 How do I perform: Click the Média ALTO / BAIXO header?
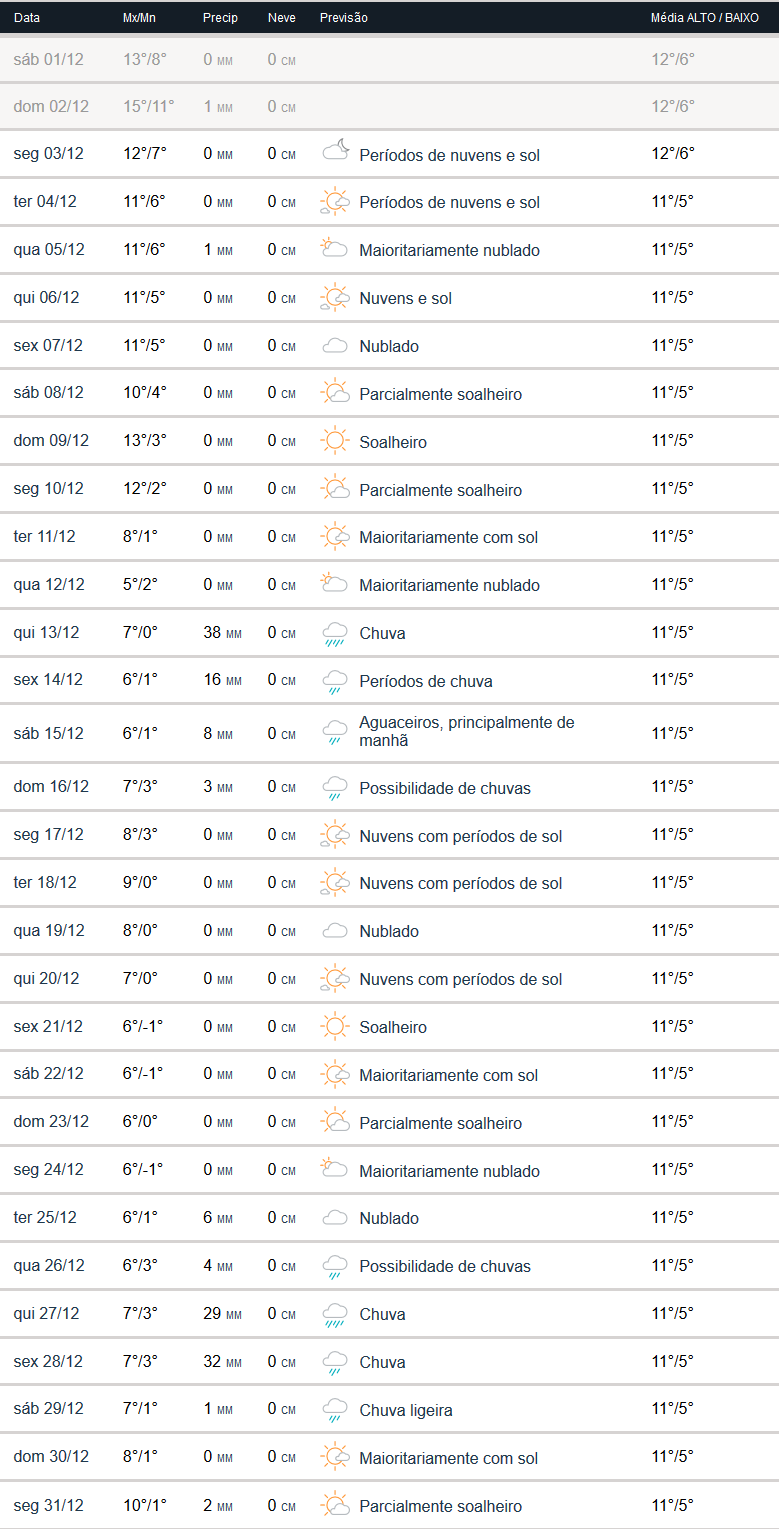click(704, 18)
